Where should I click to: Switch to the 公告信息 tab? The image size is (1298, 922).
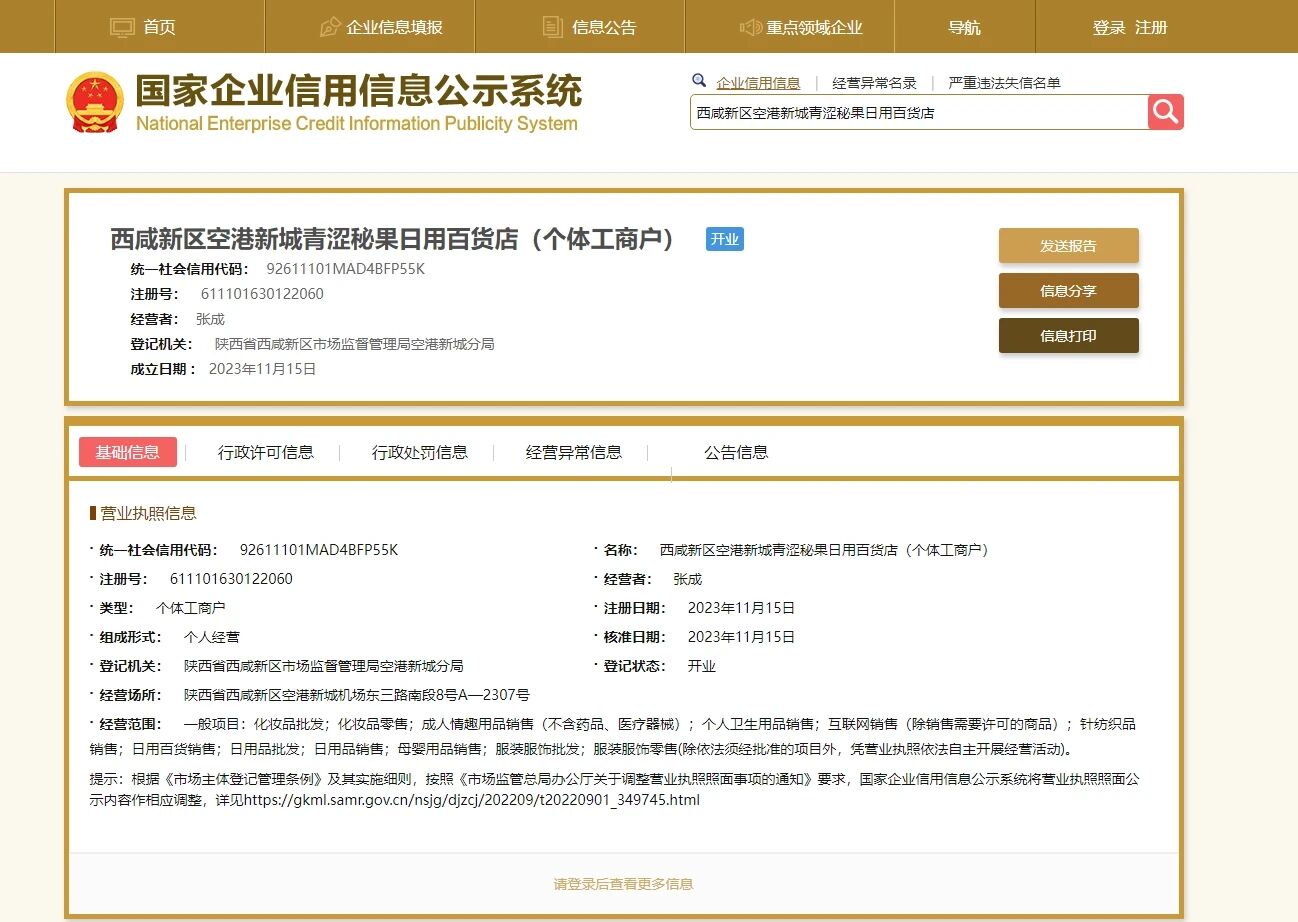point(736,452)
